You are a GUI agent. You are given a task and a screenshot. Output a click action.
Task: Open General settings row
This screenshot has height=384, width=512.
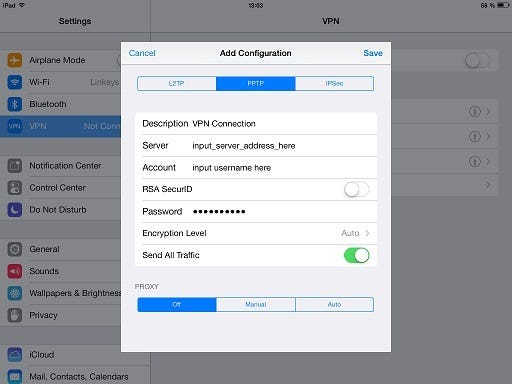click(61, 249)
